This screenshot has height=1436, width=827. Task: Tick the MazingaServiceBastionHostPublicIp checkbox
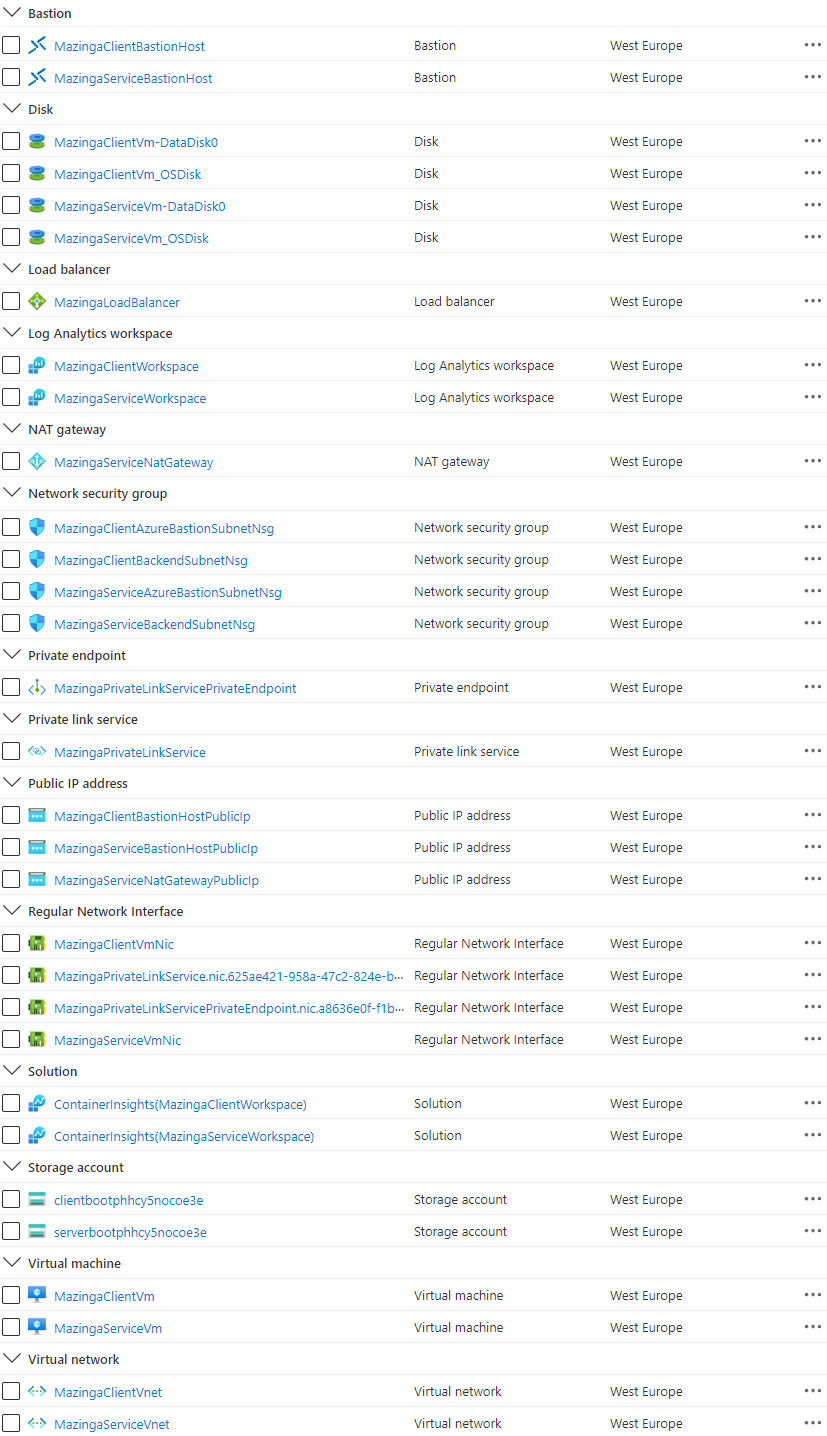pos(11,848)
